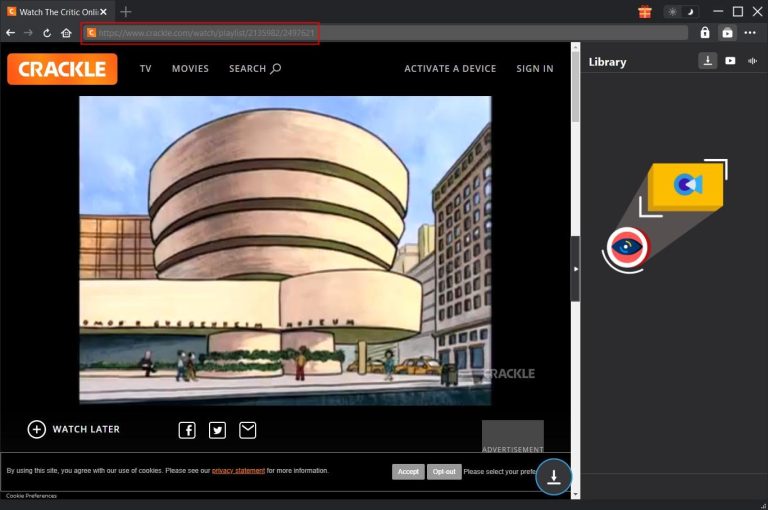
Task: Open the three-dot more options menu
Action: [750, 33]
